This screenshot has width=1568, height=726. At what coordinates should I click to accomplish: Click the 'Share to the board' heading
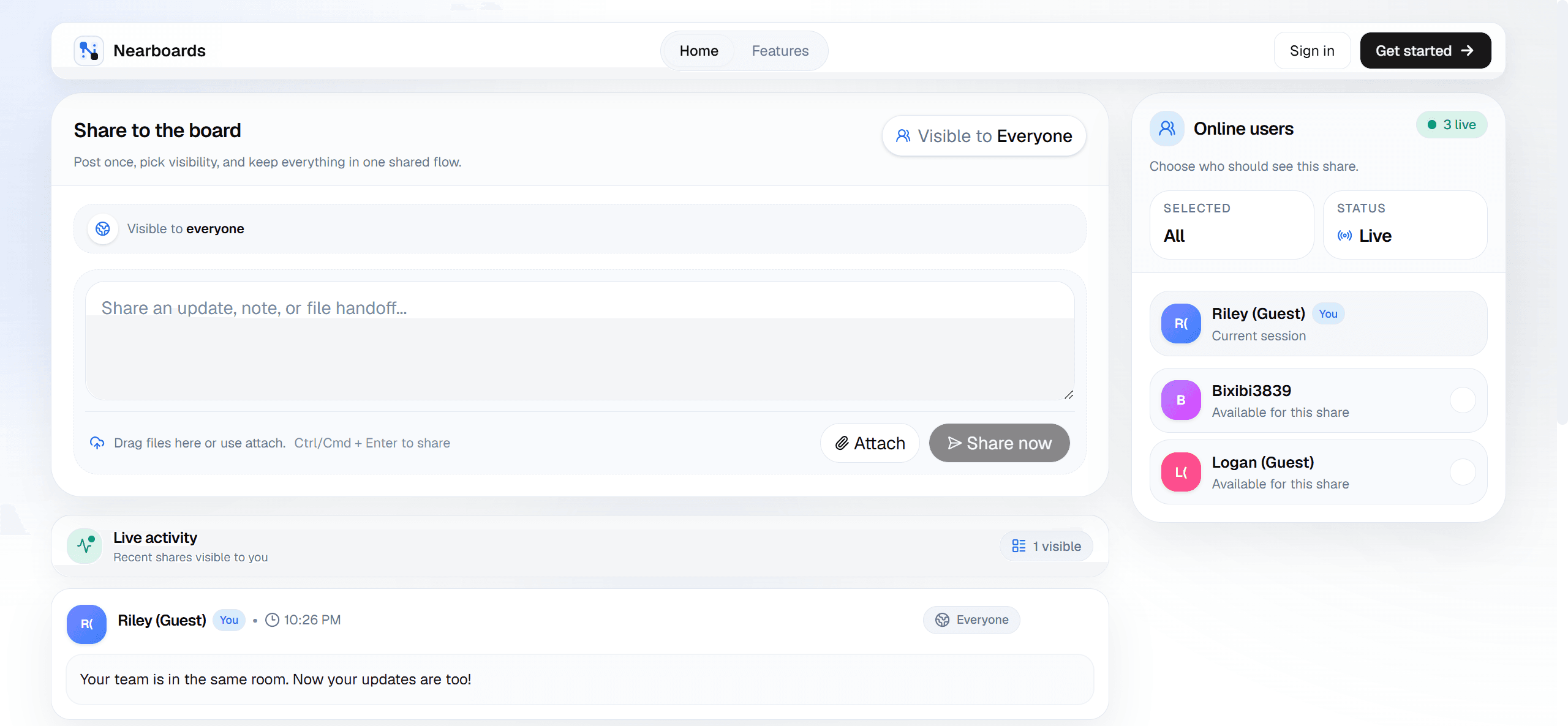[x=157, y=130]
